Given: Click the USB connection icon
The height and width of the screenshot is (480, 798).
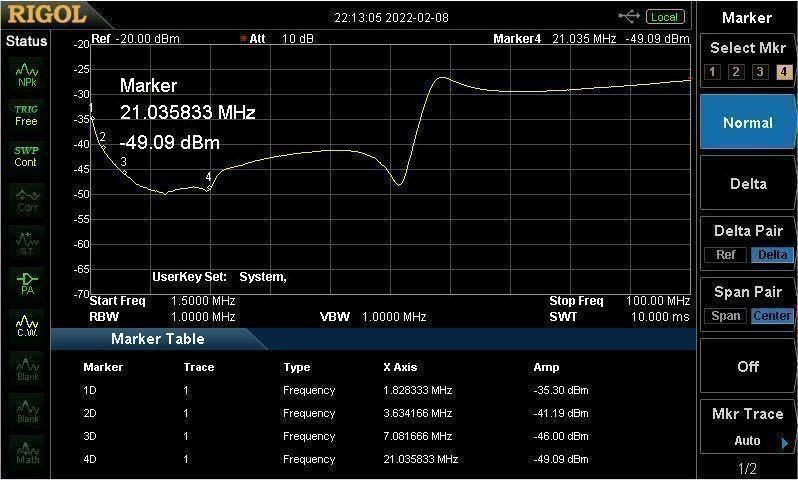Looking at the screenshot, I should [x=629, y=17].
